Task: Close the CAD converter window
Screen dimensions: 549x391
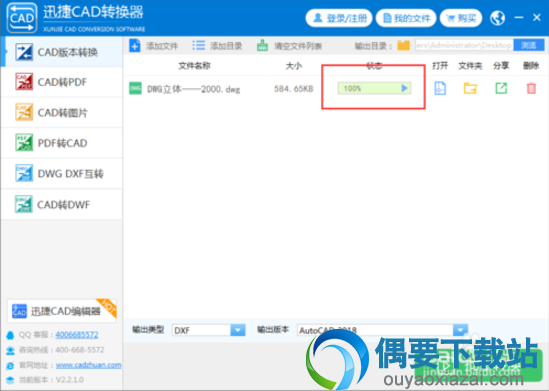Action: (x=537, y=18)
